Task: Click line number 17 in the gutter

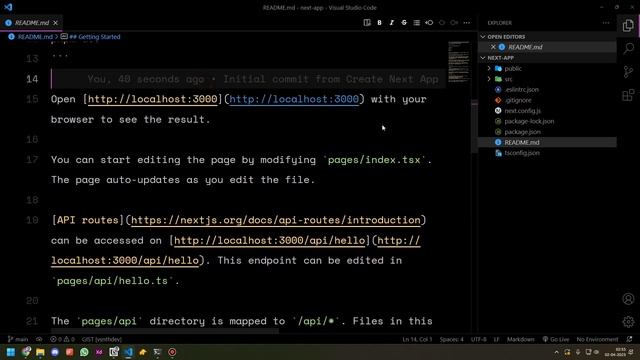Action: point(32,160)
